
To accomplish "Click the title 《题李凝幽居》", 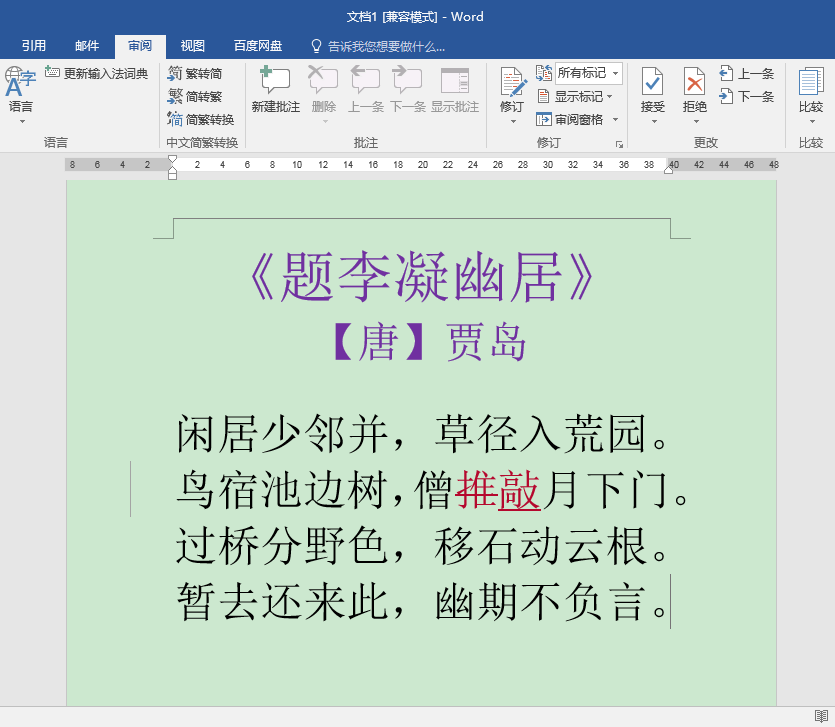I will [x=422, y=276].
